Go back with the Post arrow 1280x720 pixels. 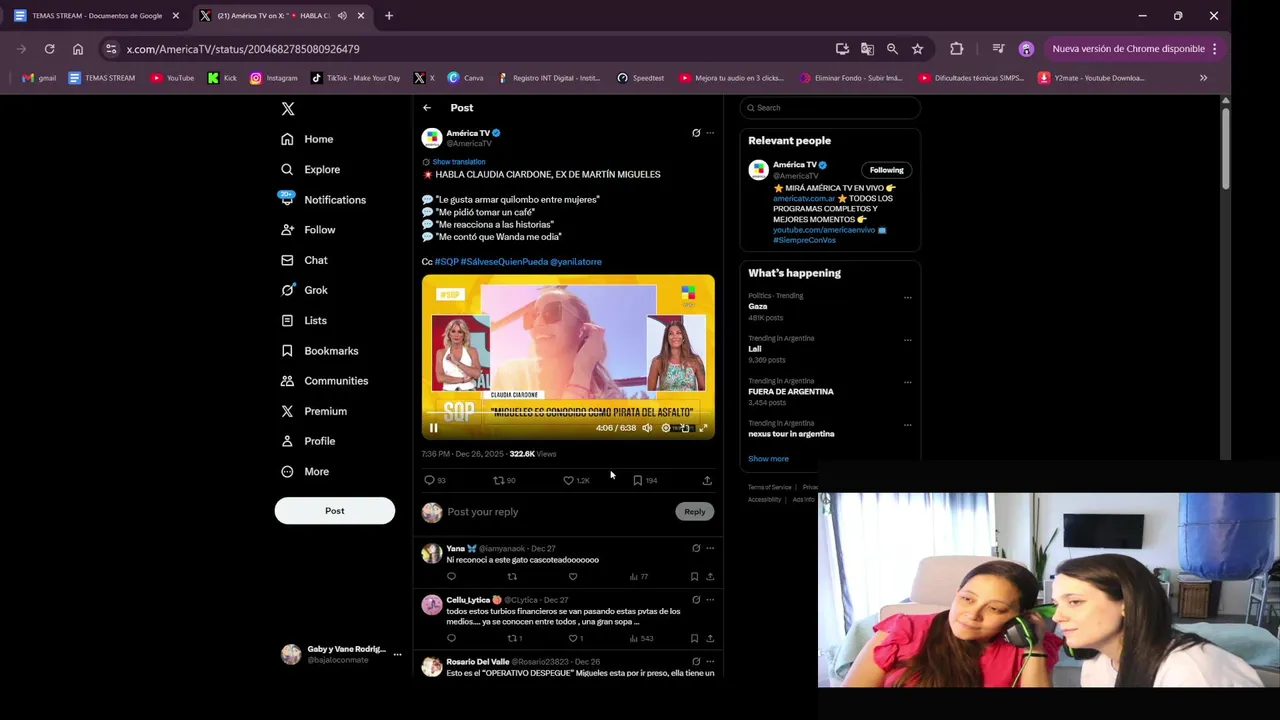point(427,108)
